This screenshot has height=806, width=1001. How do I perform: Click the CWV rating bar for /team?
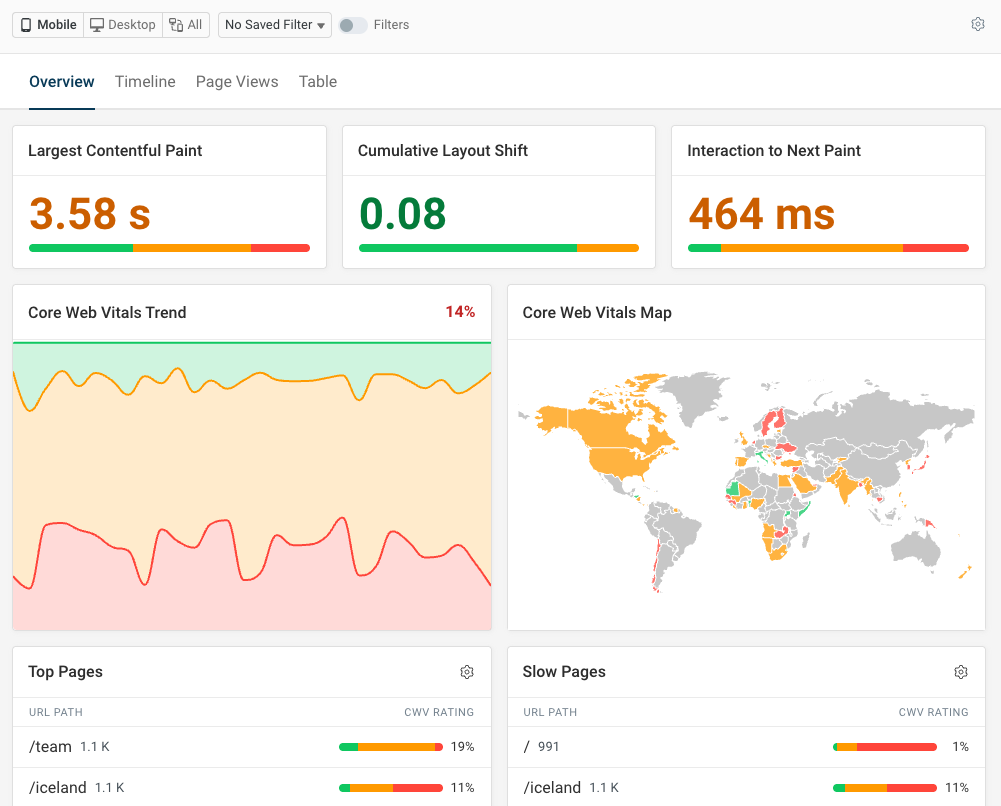[x=390, y=746]
